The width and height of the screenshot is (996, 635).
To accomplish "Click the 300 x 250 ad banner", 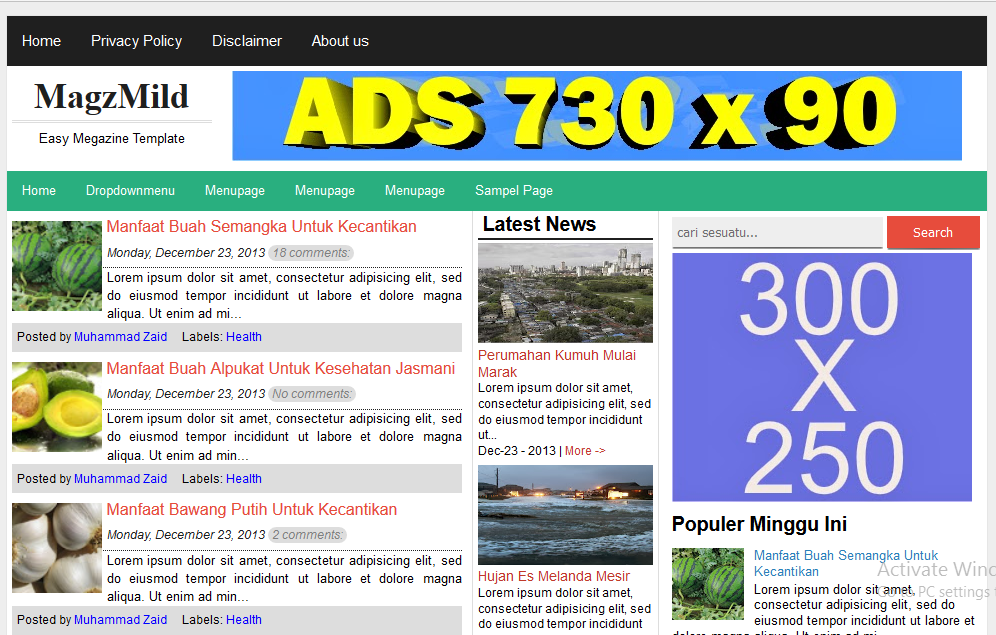I will 822,377.
